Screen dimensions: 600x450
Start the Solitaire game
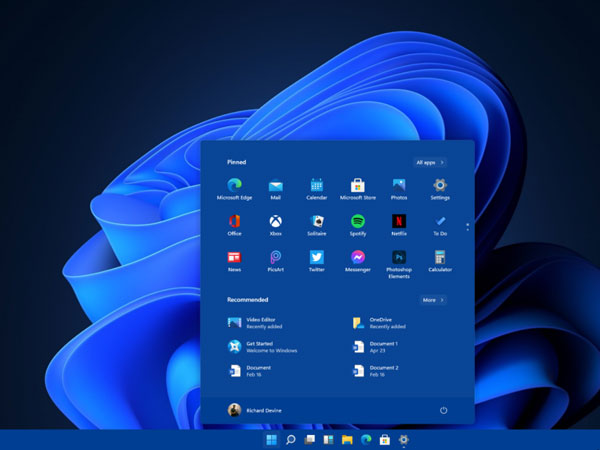click(x=316, y=225)
